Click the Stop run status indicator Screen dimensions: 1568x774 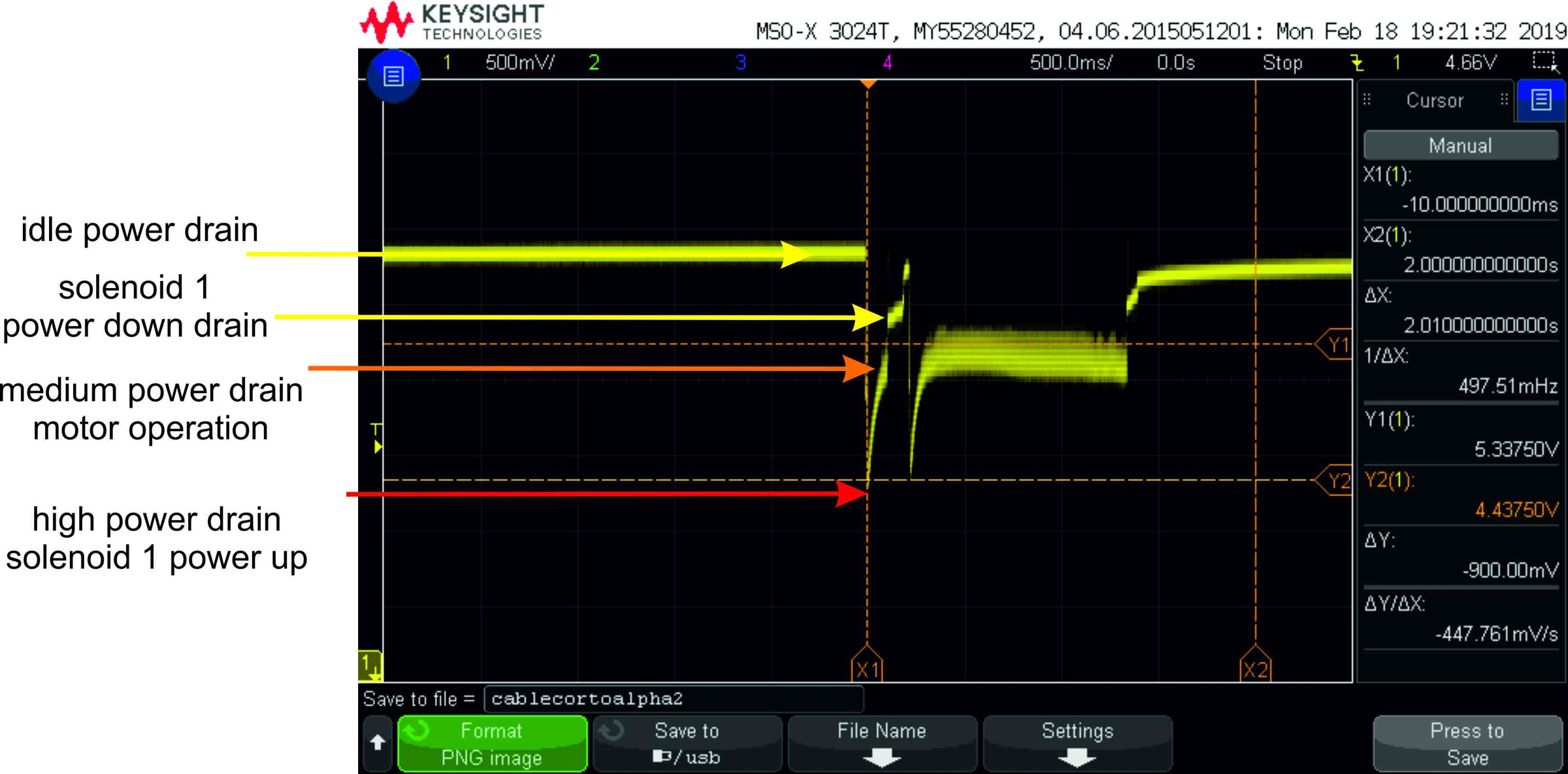point(1282,63)
